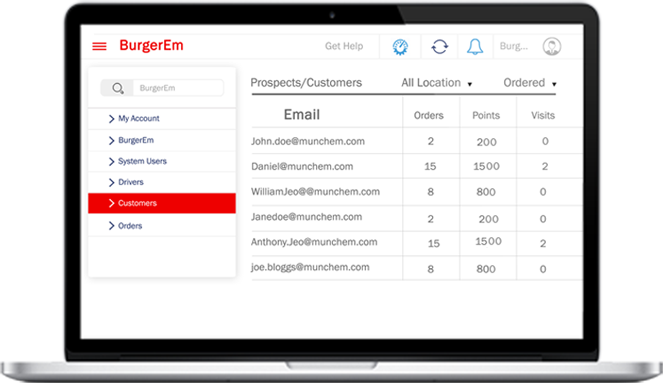Open the Ordered filter dropdown
This screenshot has height=383, width=663.
pos(530,83)
